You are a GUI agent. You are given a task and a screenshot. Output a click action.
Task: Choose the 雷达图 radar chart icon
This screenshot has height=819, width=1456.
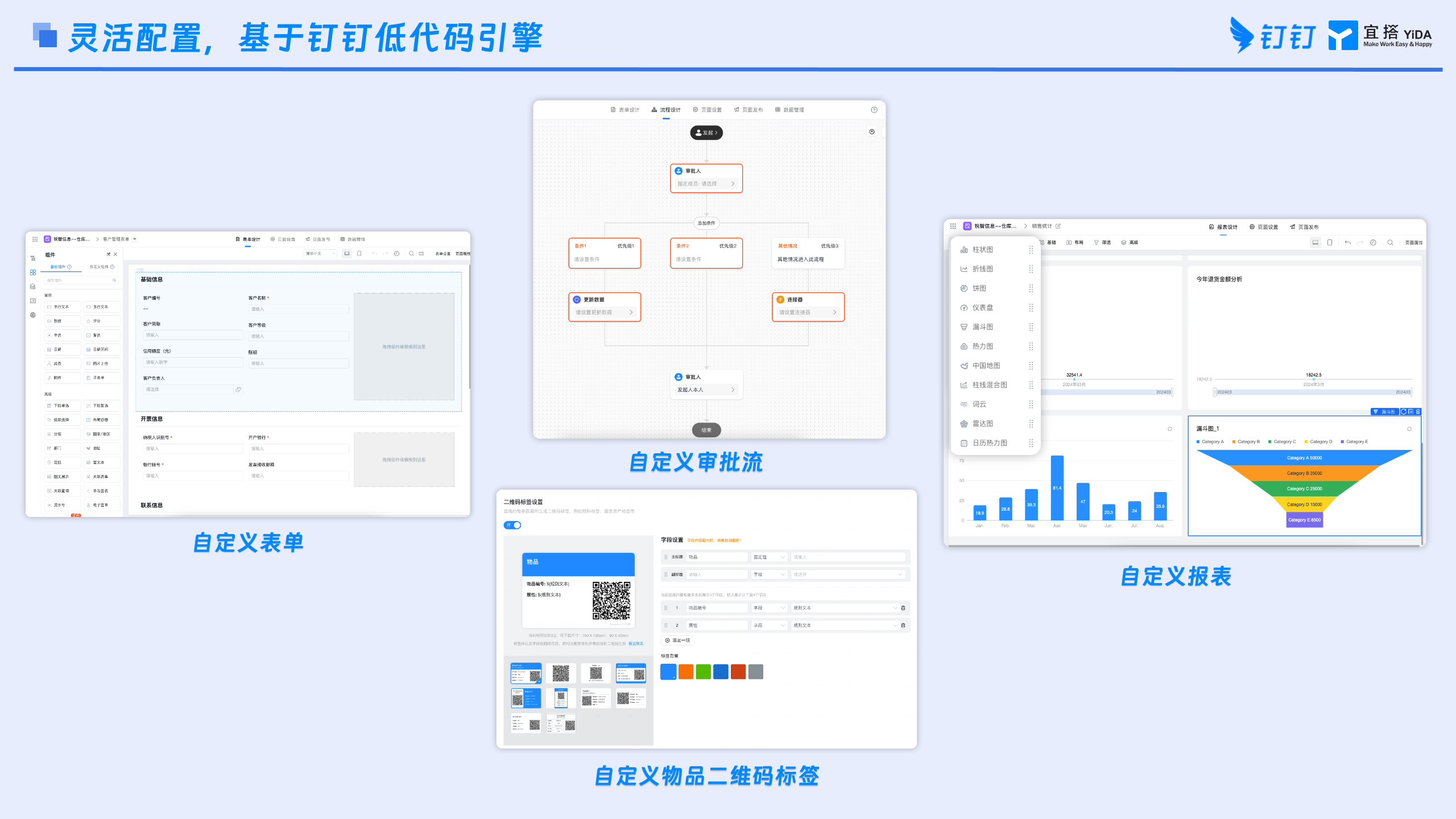point(963,424)
